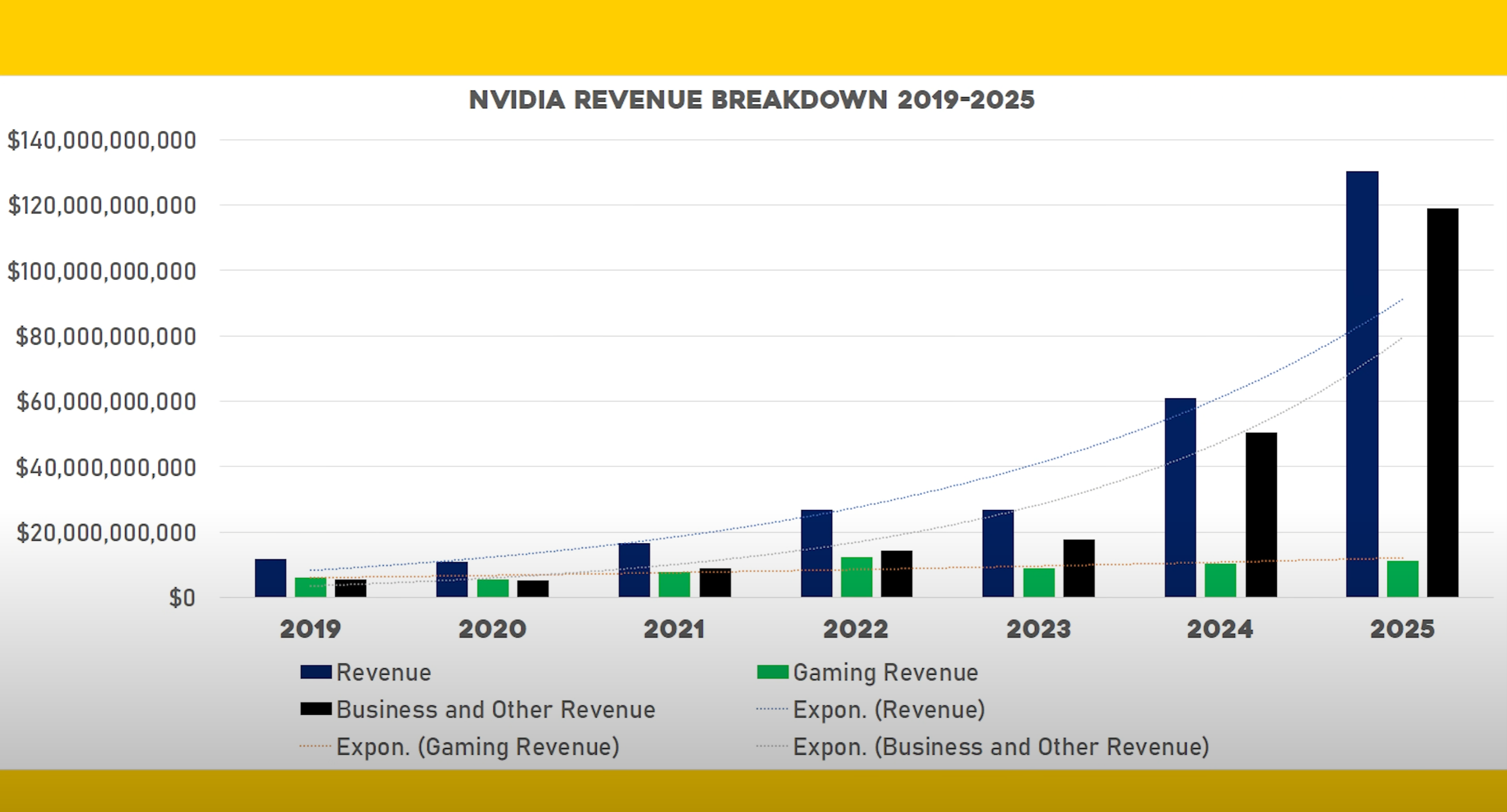Select the 2024 green Gaming revenue bar
Viewport: 1507px width, 812px height.
coord(1221,580)
